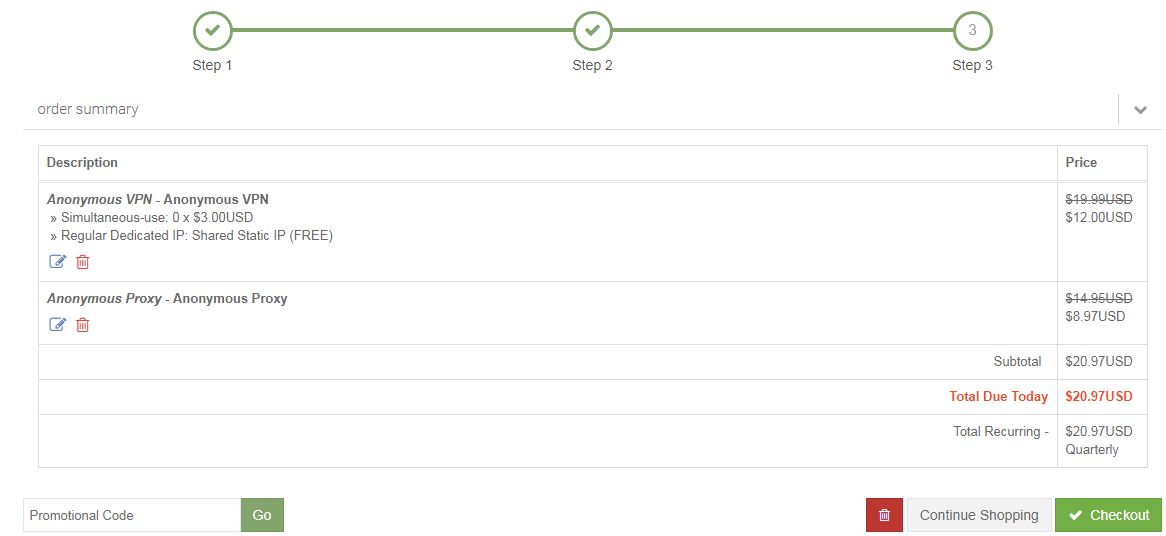The width and height of the screenshot is (1166, 536).
Task: Edit the Anonymous Proxy cart item
Action: pyautogui.click(x=58, y=325)
